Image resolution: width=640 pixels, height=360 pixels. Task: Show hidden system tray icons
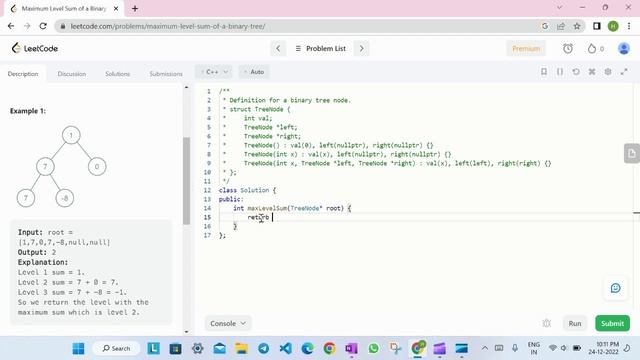click(484, 348)
